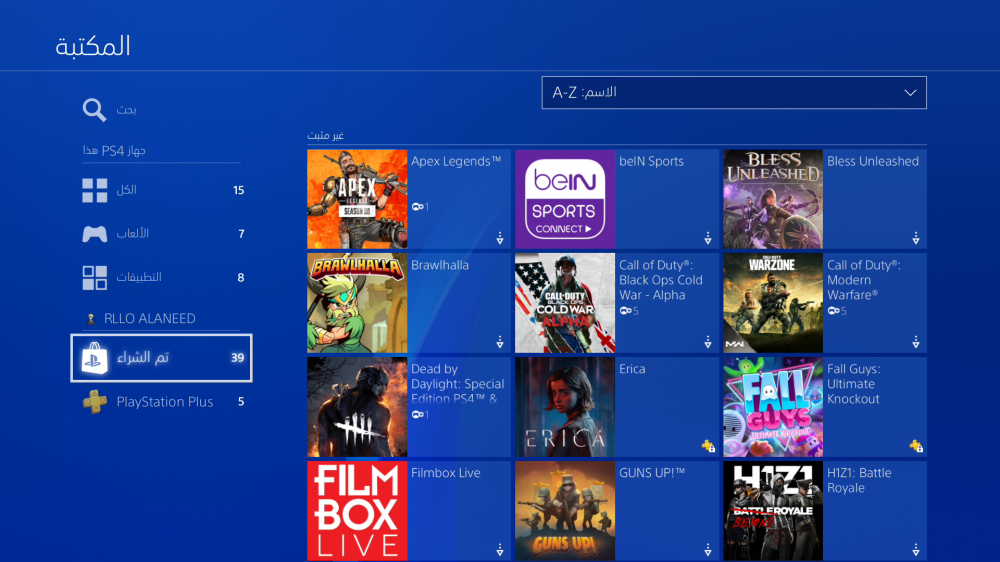Screen dimensions: 1000x562
Task: Click PS Plus lock icon on Erica
Action: pyautogui.click(x=708, y=446)
